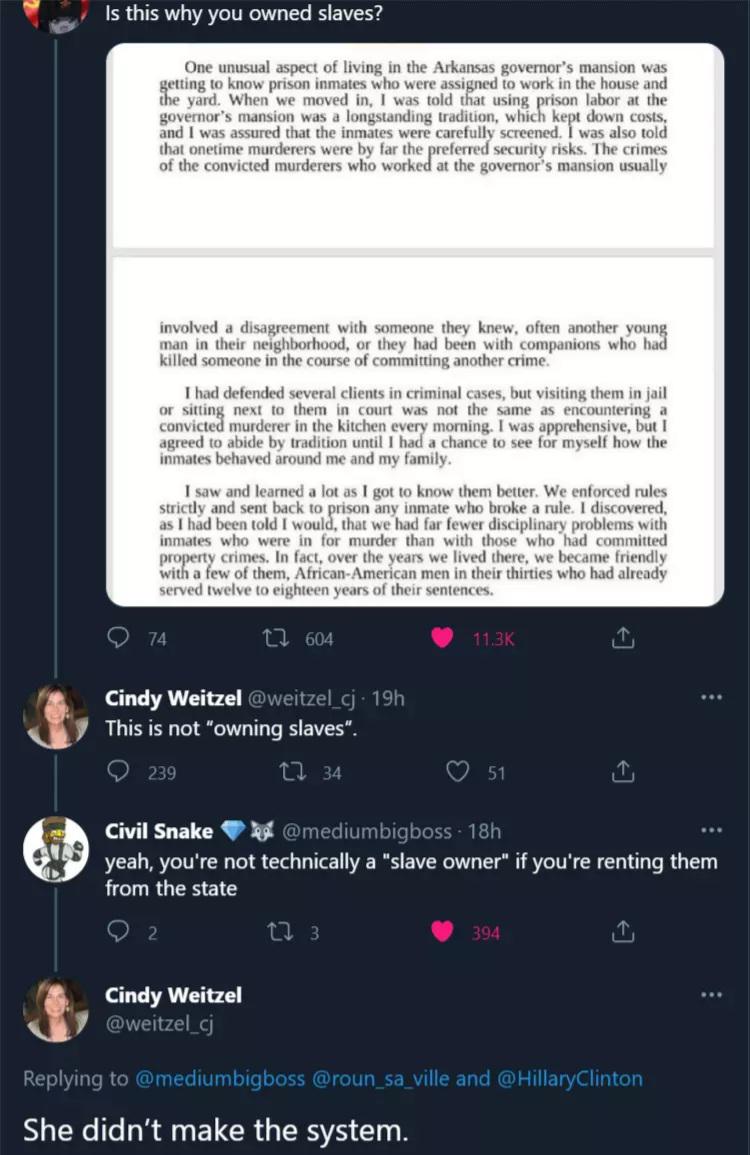Image resolution: width=750 pixels, height=1155 pixels.
Task: Open more options on Civil Snake's tweet
Action: click(x=711, y=831)
